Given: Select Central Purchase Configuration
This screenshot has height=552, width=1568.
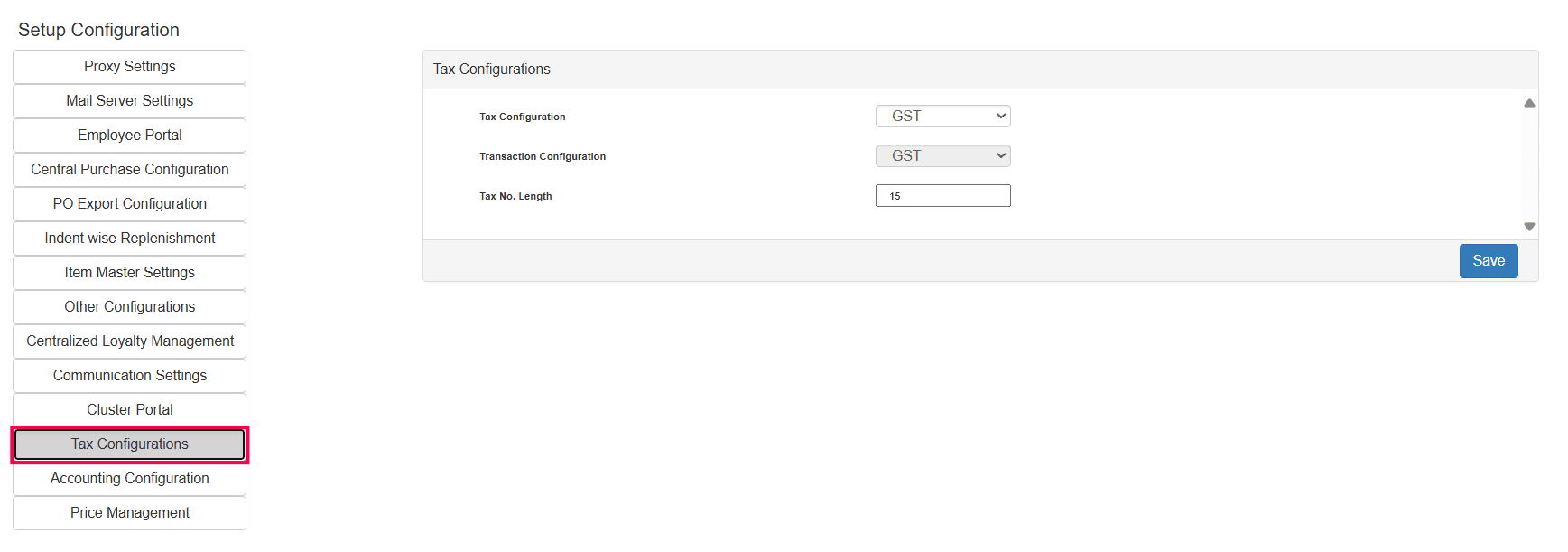Looking at the screenshot, I should pos(129,170).
